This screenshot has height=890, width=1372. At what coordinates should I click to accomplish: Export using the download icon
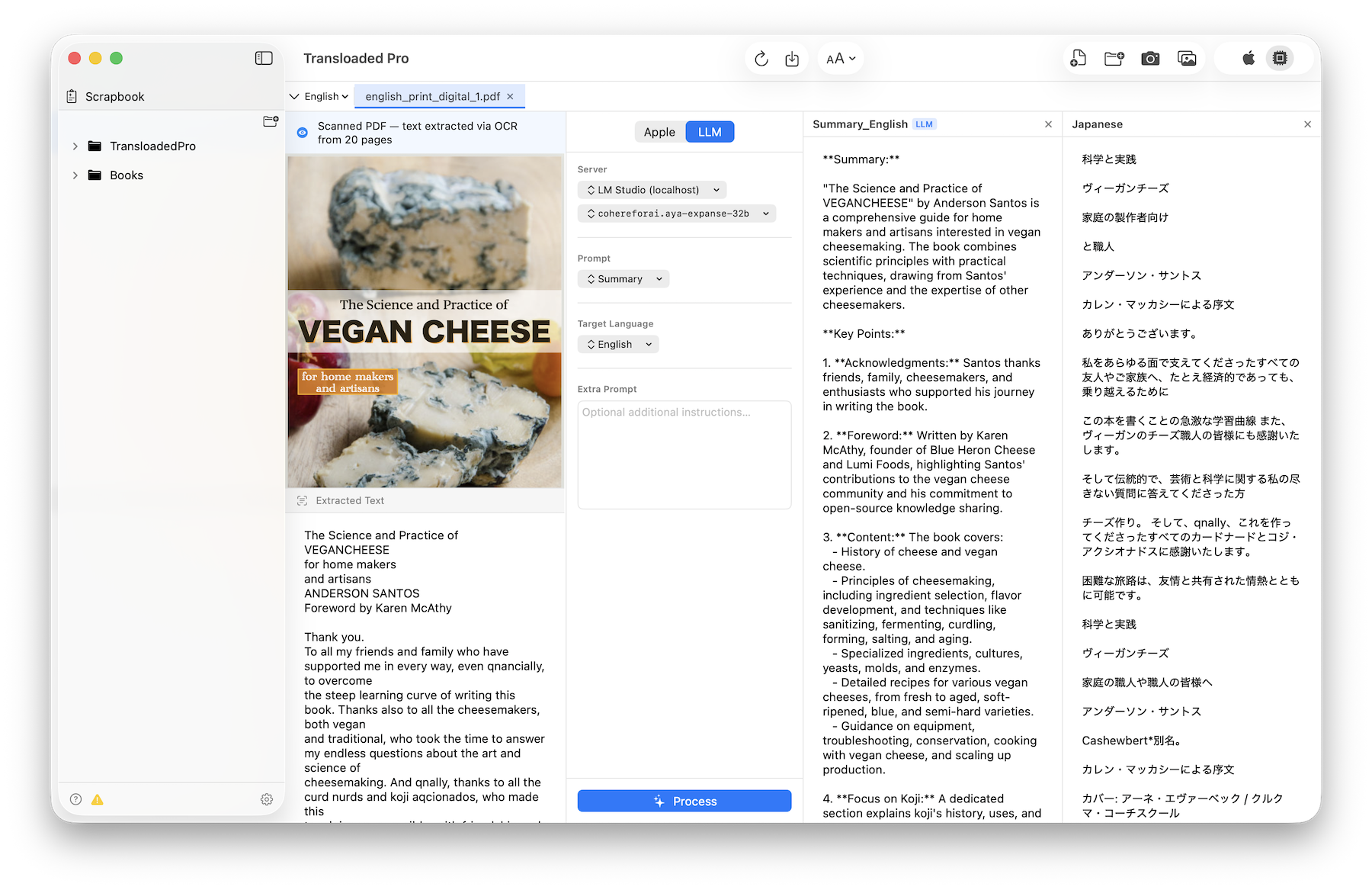point(792,58)
